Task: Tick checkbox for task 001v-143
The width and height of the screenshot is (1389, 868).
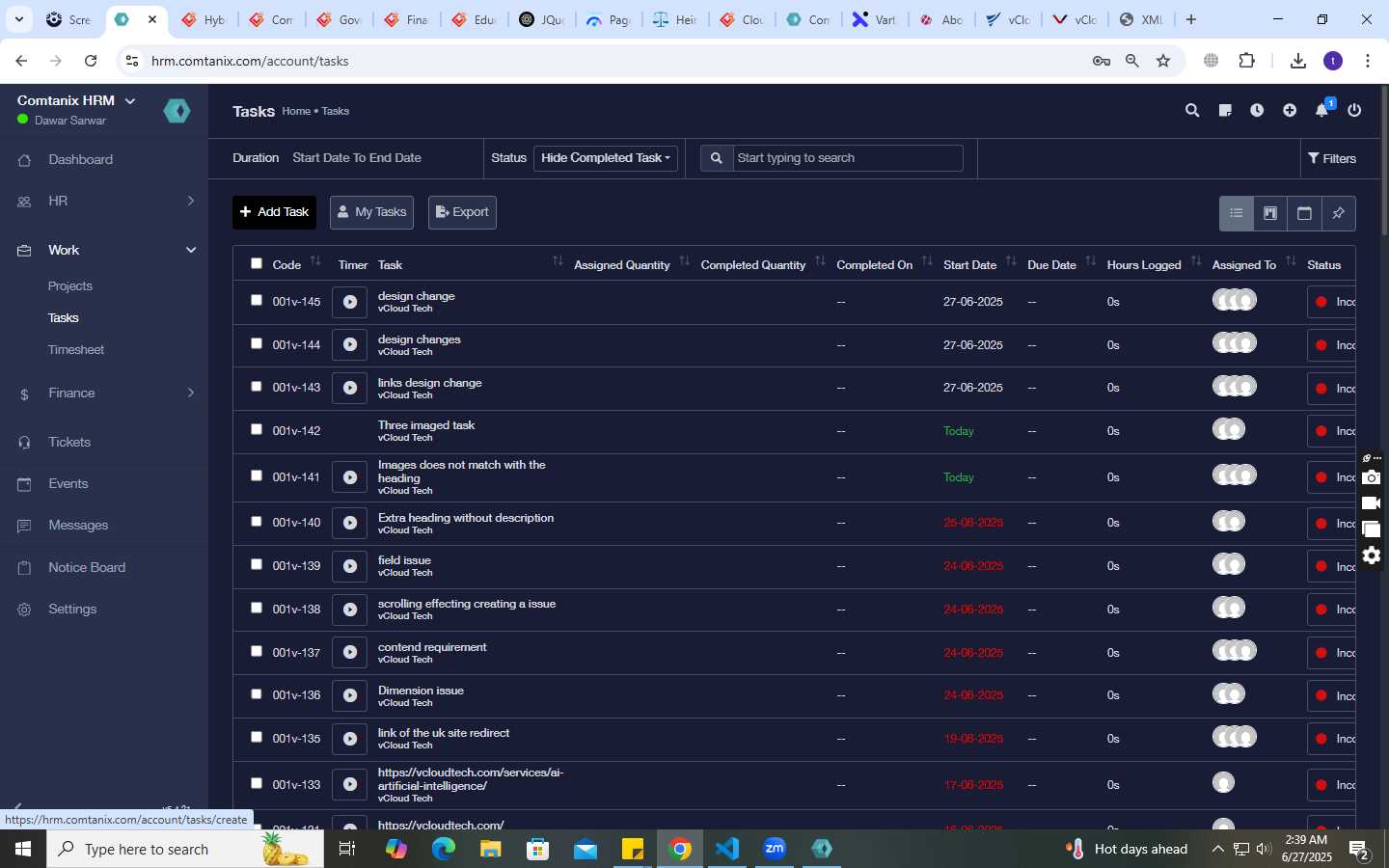Action: pyautogui.click(x=257, y=387)
